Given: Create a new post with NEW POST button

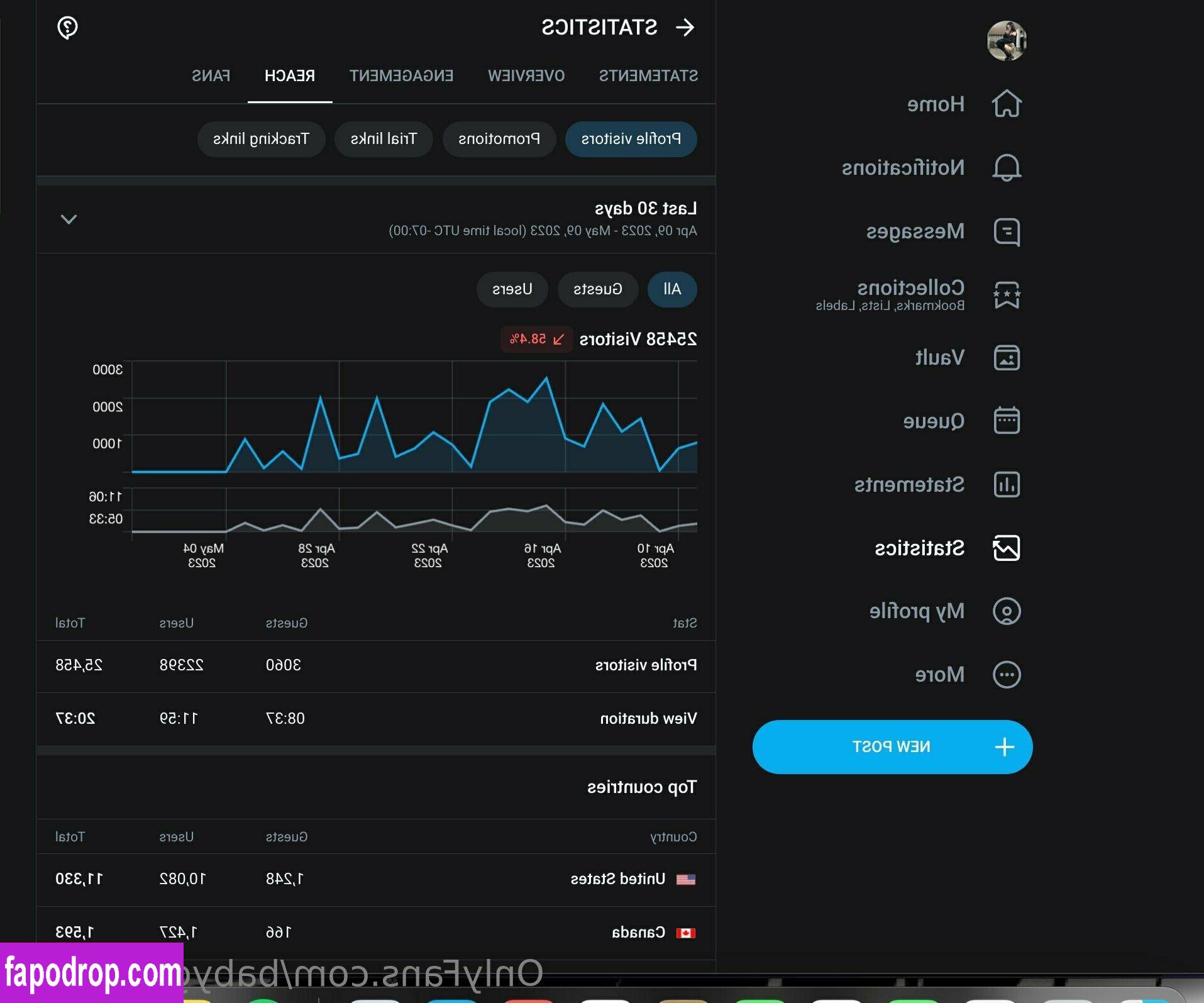Looking at the screenshot, I should [892, 746].
